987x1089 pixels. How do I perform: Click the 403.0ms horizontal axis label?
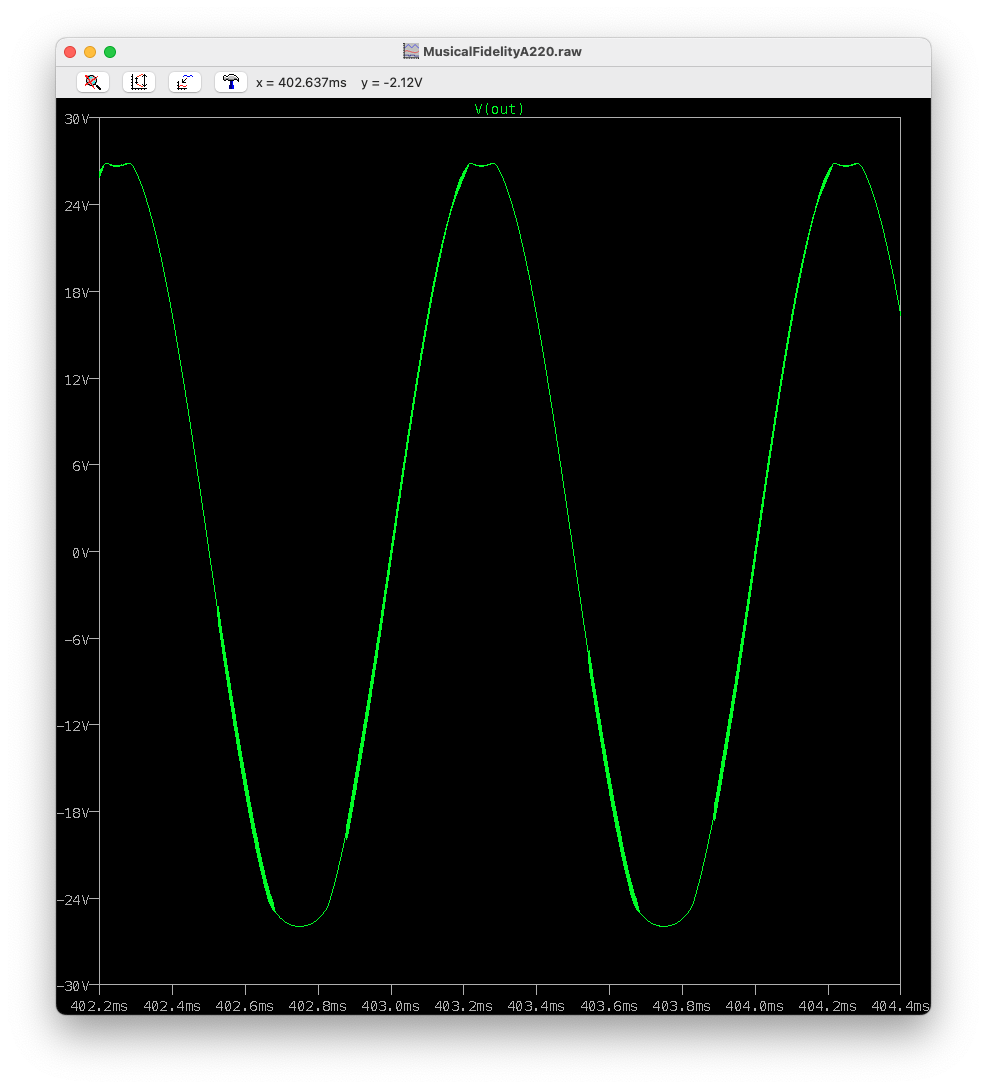click(390, 1006)
